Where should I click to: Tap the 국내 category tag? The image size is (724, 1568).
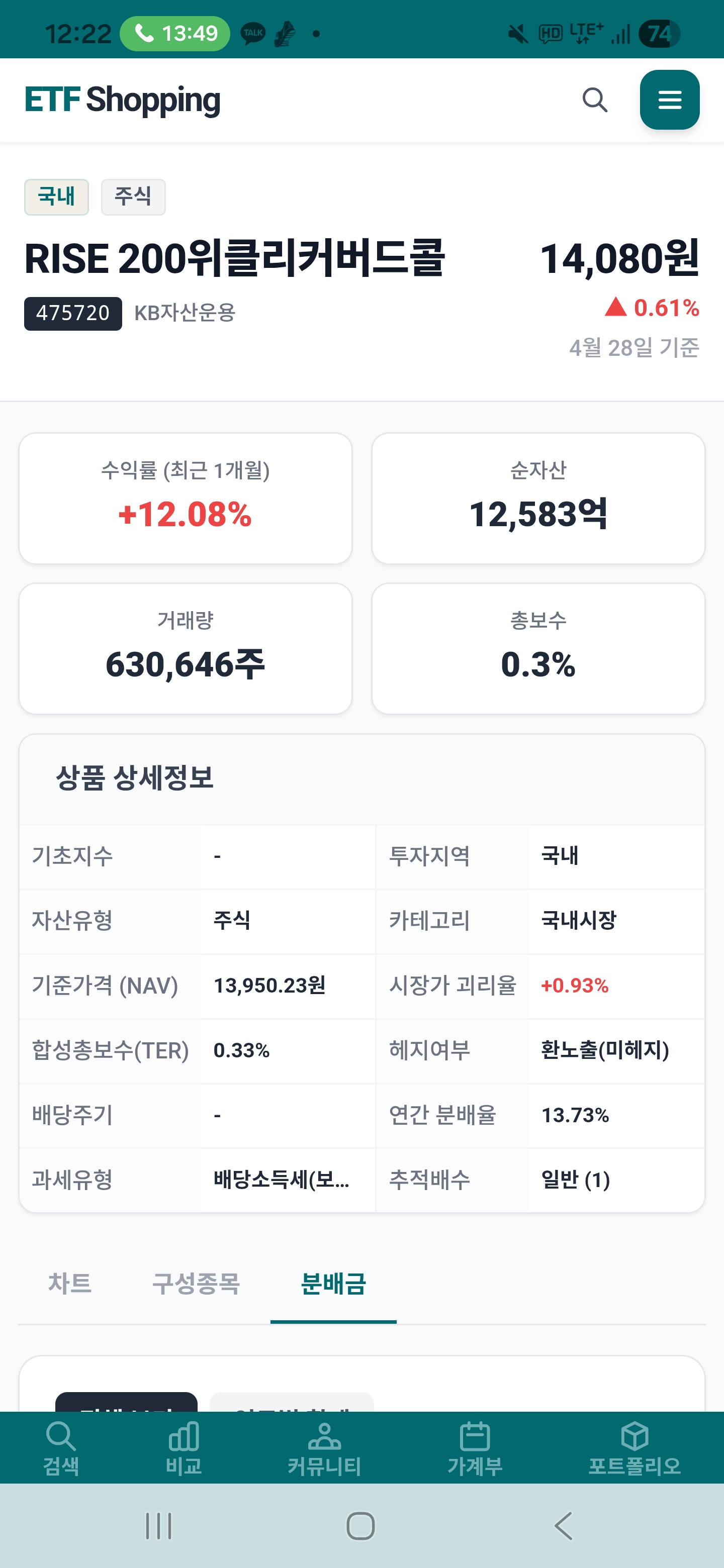click(57, 197)
